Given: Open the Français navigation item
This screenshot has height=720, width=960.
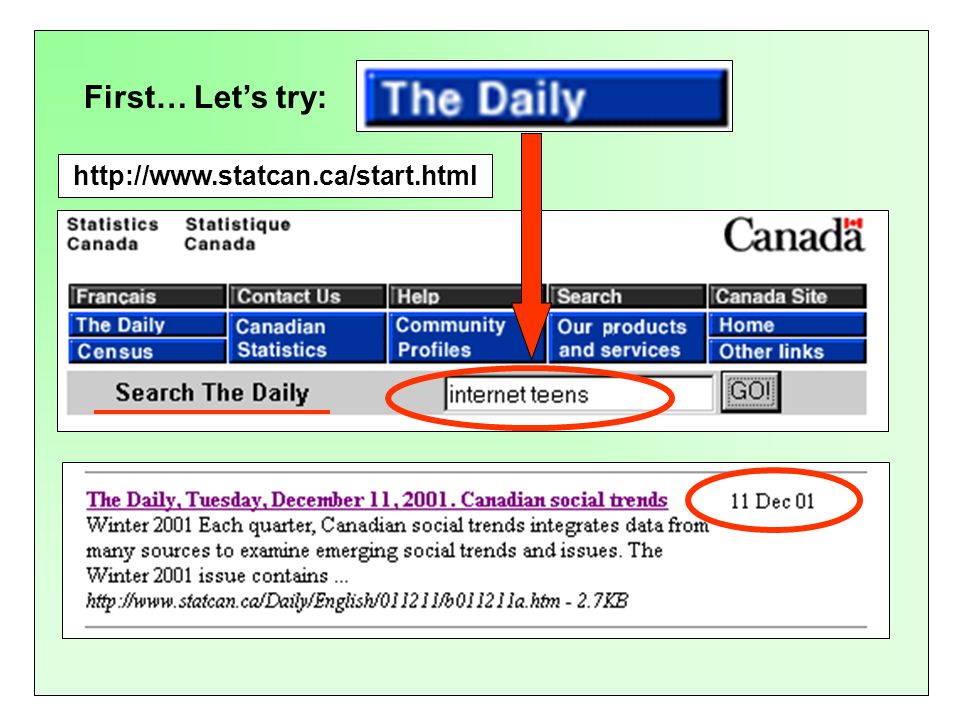Looking at the screenshot, I should coord(147,296).
